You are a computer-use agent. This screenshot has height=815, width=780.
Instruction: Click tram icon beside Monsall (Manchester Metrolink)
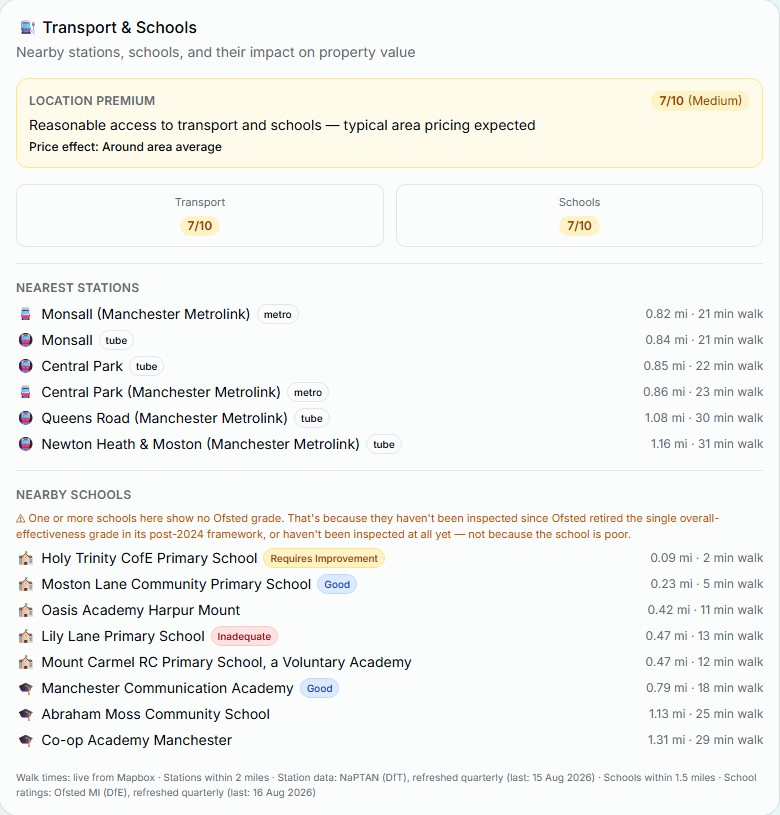(x=25, y=314)
